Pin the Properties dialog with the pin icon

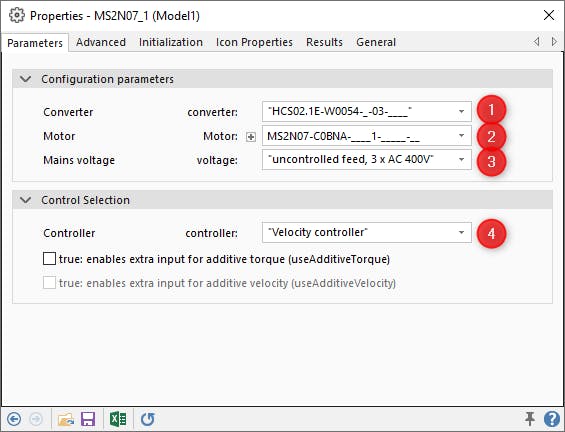(x=530, y=419)
